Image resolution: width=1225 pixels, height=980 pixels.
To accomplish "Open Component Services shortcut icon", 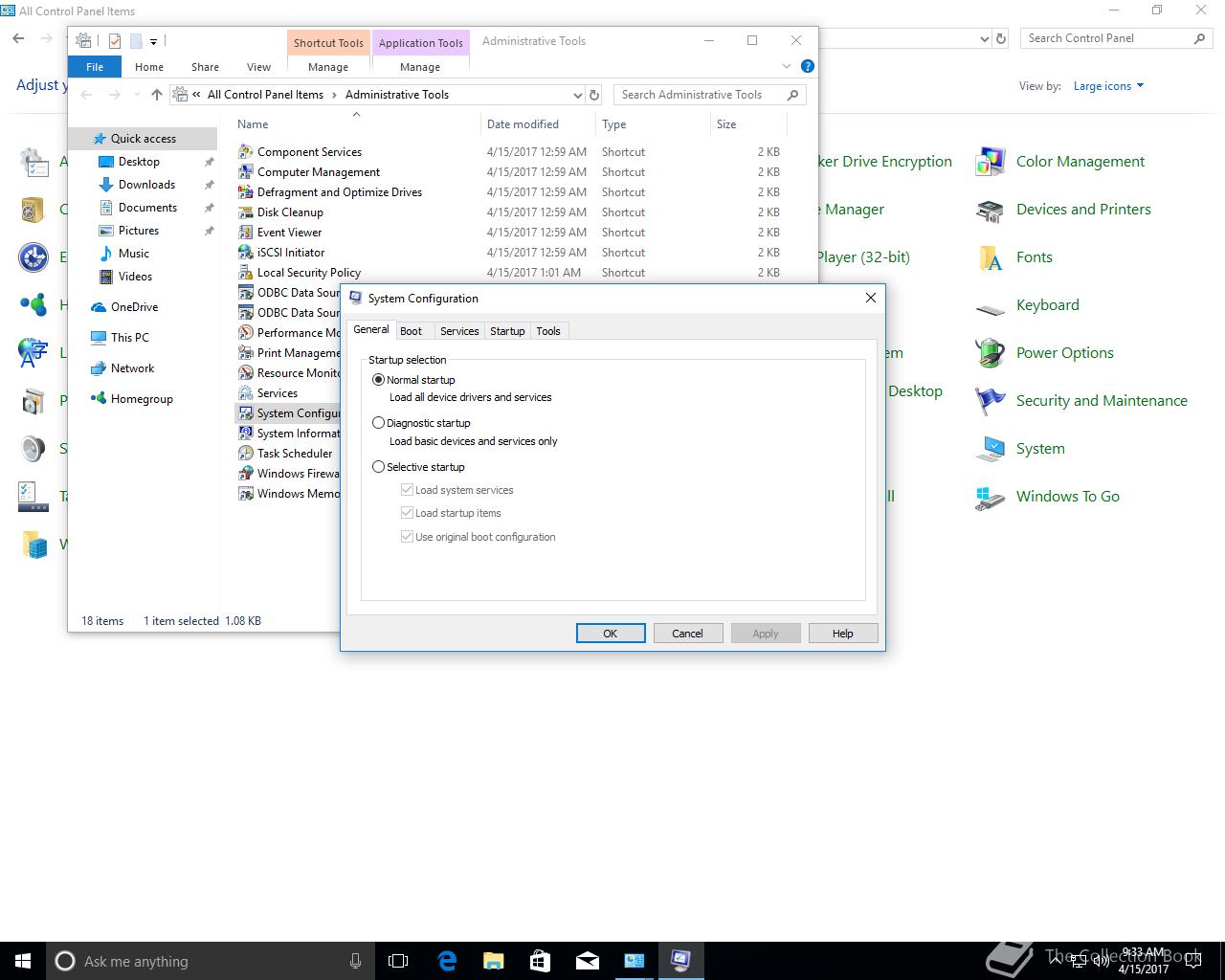I will [246, 151].
